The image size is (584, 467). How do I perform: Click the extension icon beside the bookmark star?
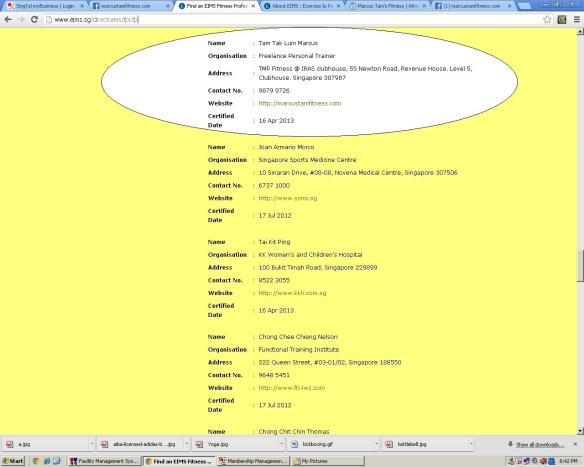(562, 19)
